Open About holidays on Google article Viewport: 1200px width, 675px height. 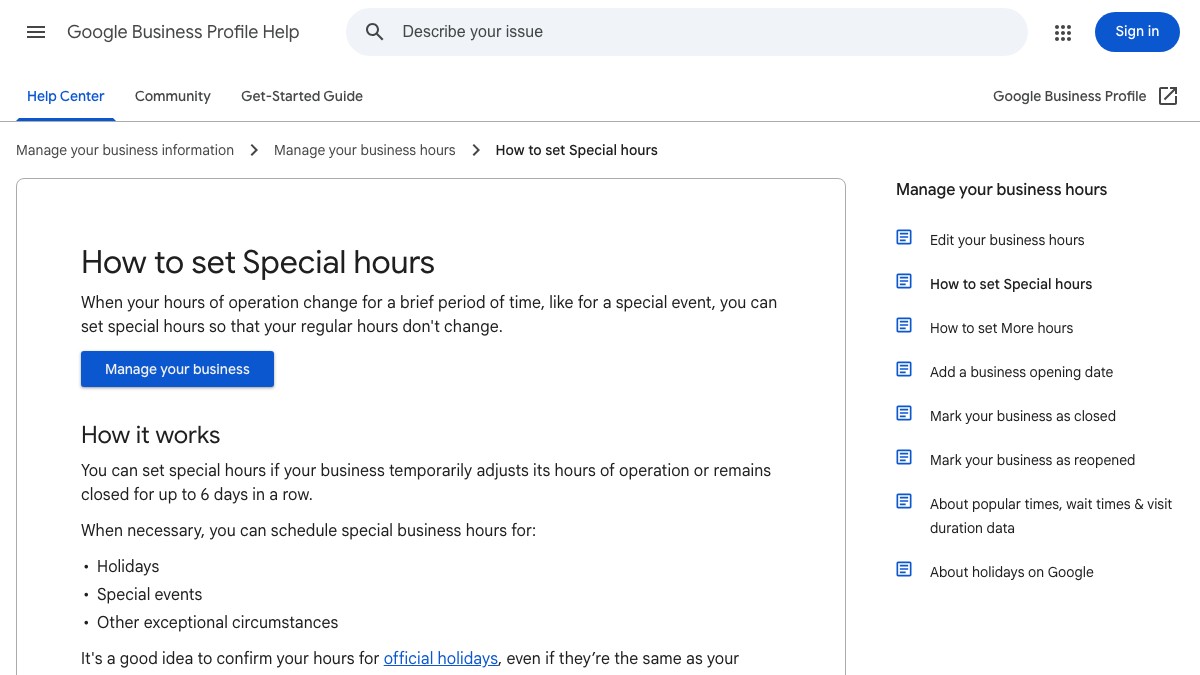pos(1012,572)
